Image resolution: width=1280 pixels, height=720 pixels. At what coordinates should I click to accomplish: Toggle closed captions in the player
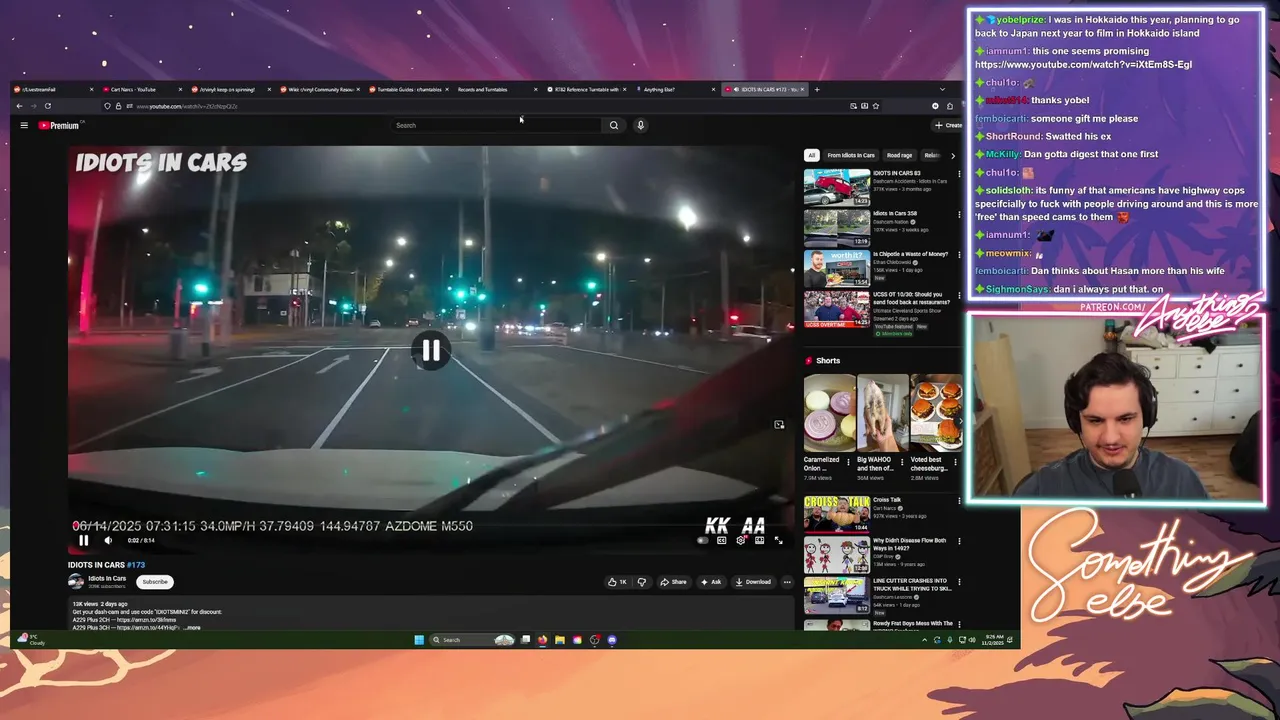[721, 540]
